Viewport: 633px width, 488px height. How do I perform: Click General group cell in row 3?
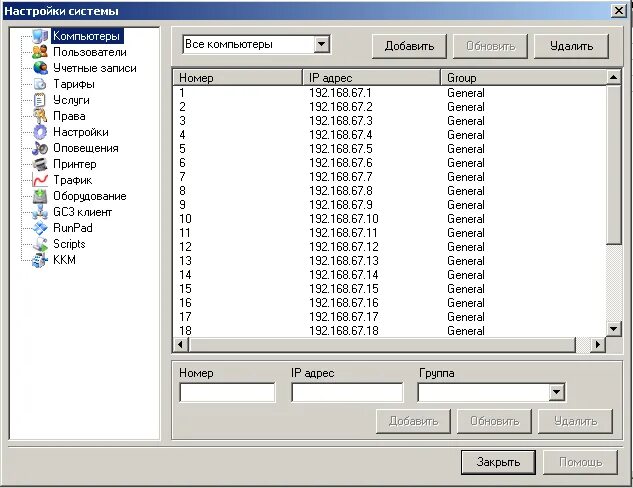tap(465, 121)
